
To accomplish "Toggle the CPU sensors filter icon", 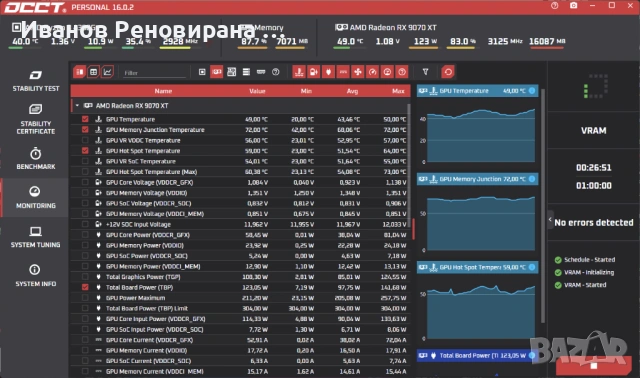I will click(202, 72).
